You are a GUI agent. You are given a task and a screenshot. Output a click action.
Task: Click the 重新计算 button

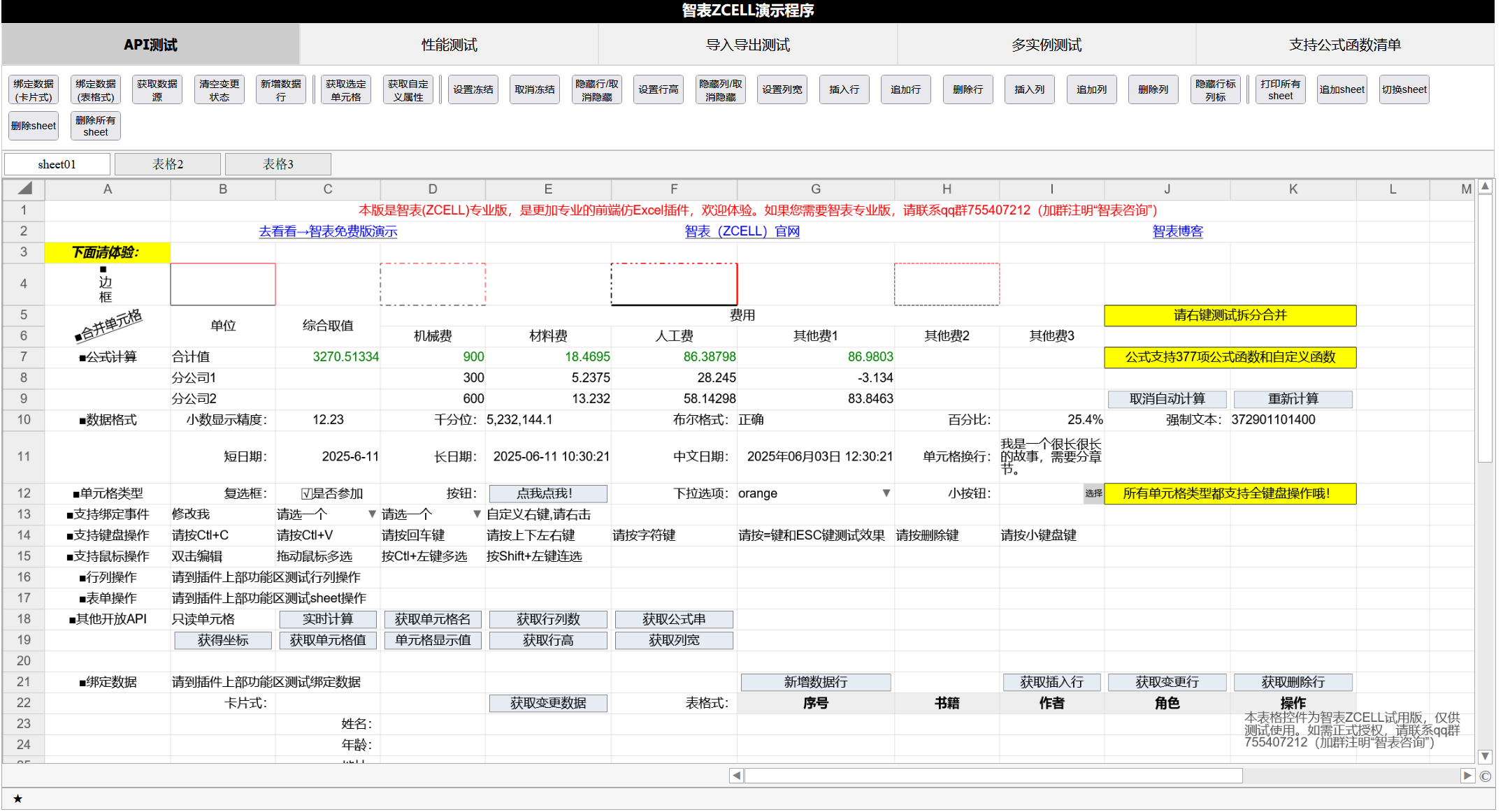1293,399
